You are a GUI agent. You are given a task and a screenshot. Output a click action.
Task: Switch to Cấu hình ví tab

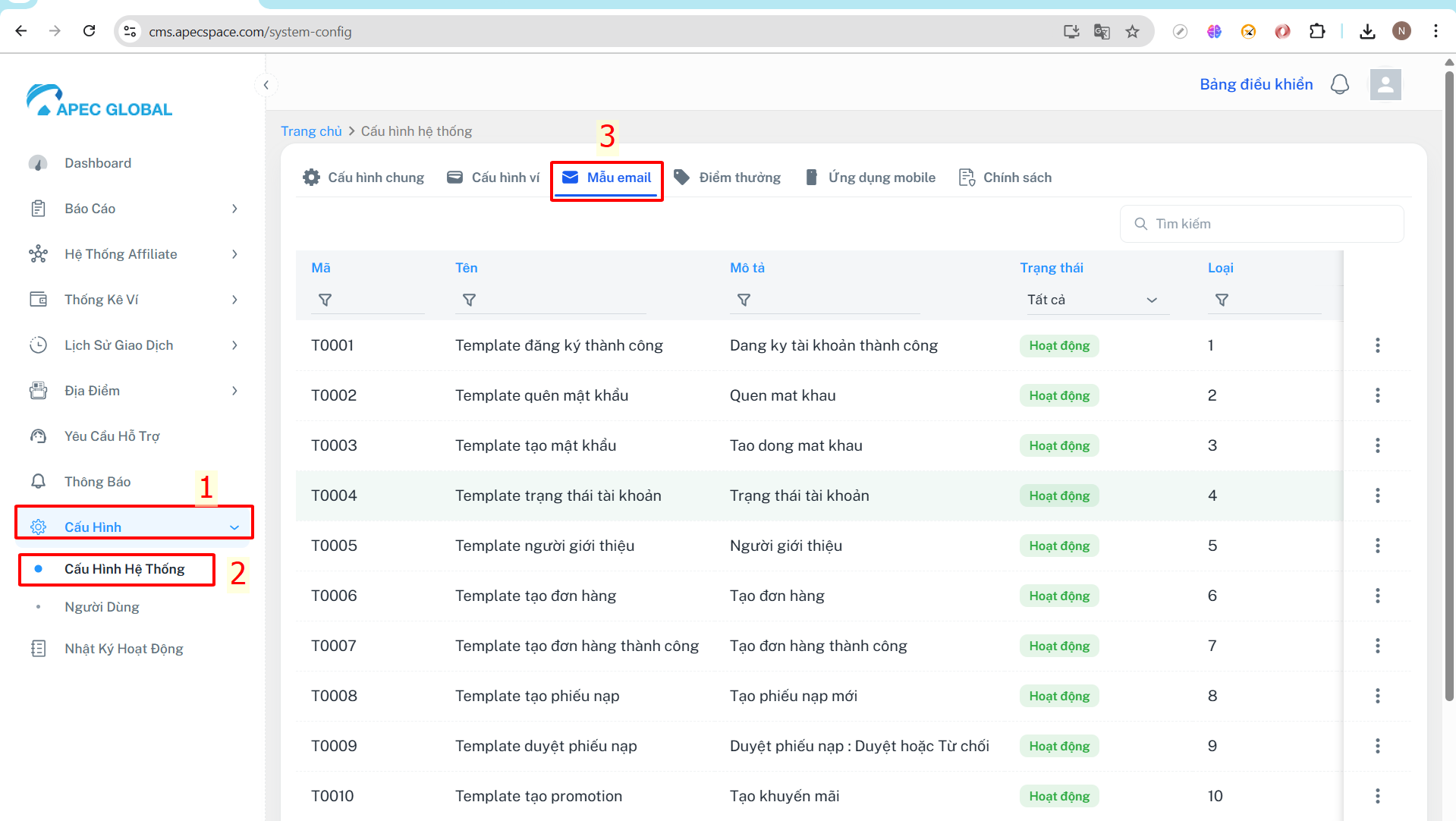tap(493, 178)
